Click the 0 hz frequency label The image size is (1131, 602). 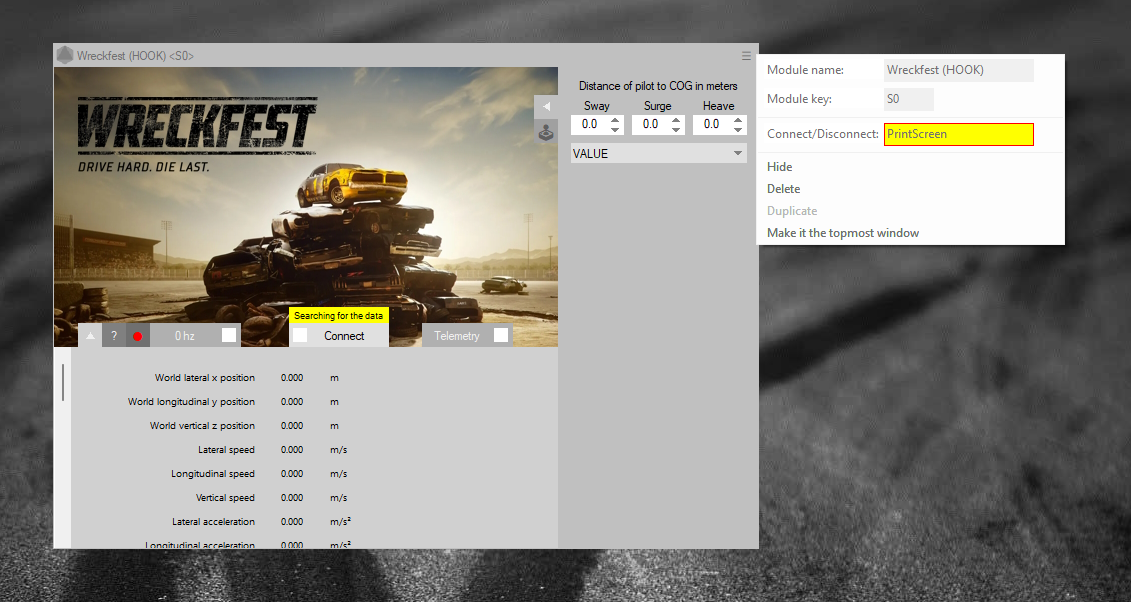point(185,336)
